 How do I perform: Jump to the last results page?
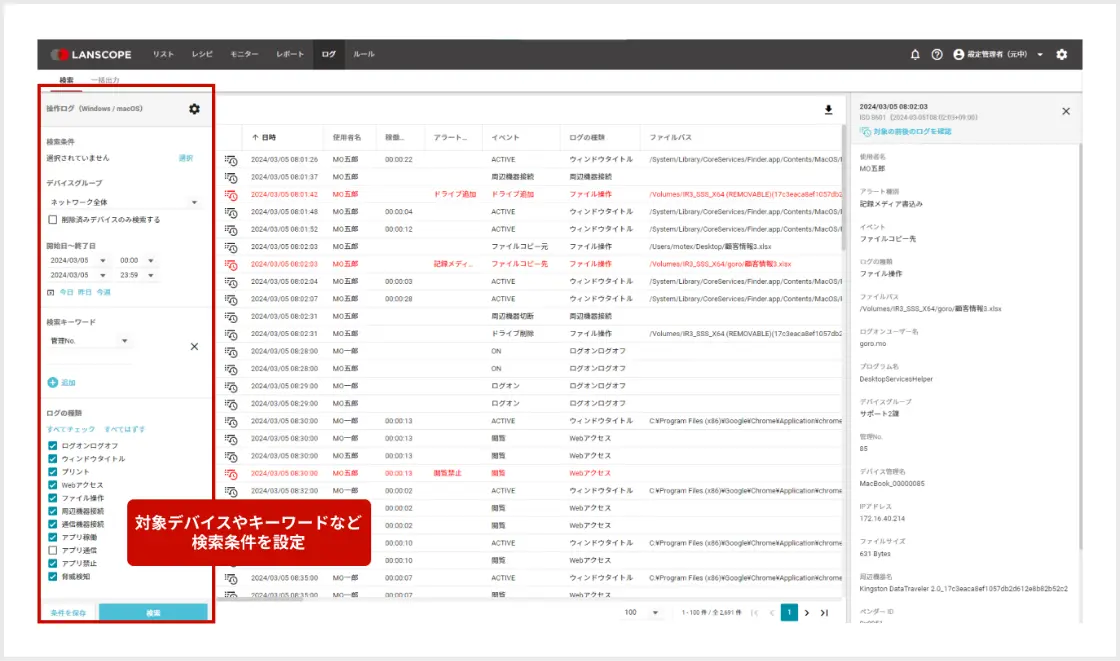coord(824,613)
